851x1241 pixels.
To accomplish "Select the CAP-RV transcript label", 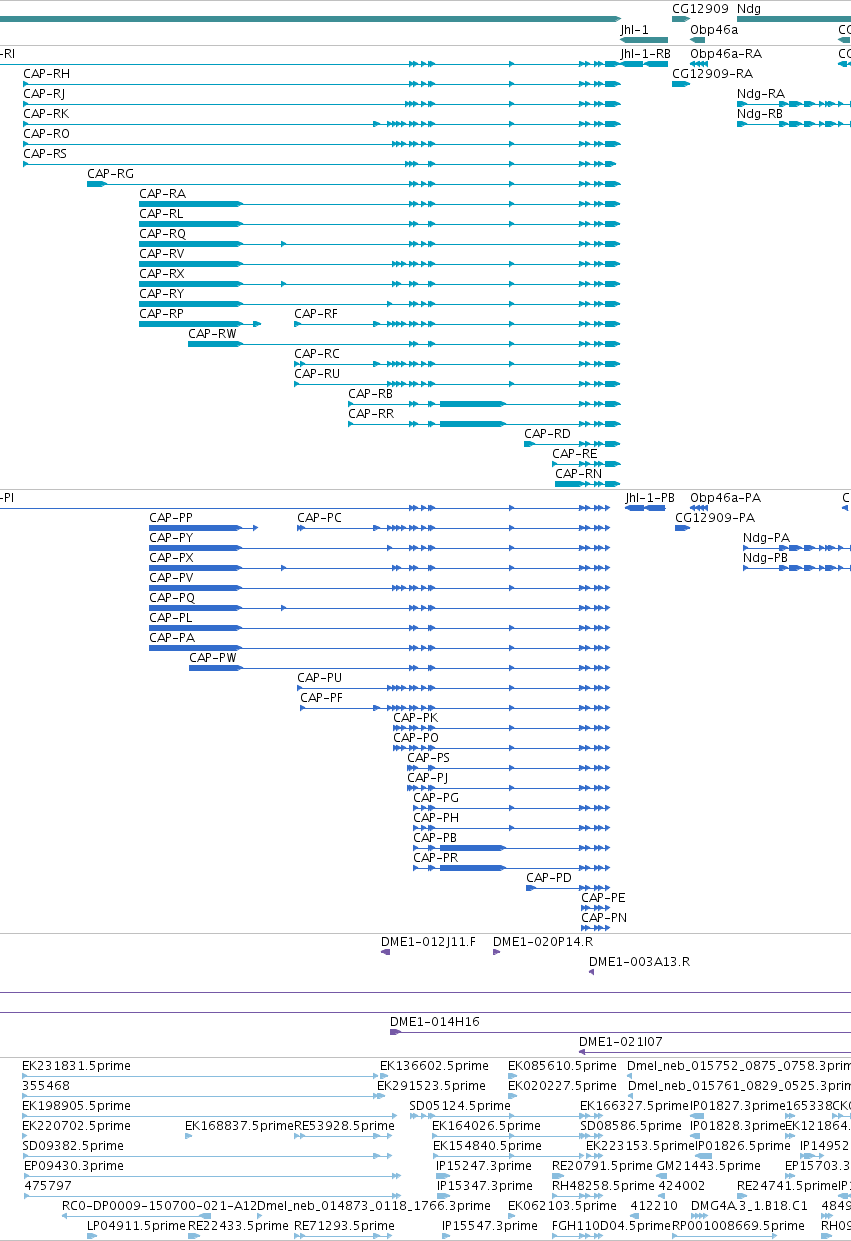I will (162, 254).
